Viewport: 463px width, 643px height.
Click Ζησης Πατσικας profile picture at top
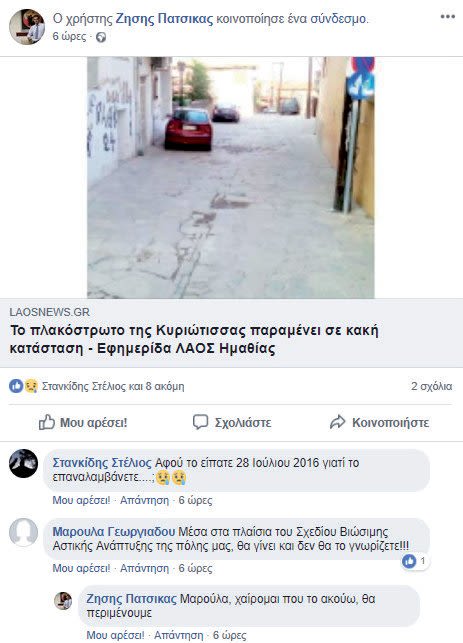click(x=27, y=27)
